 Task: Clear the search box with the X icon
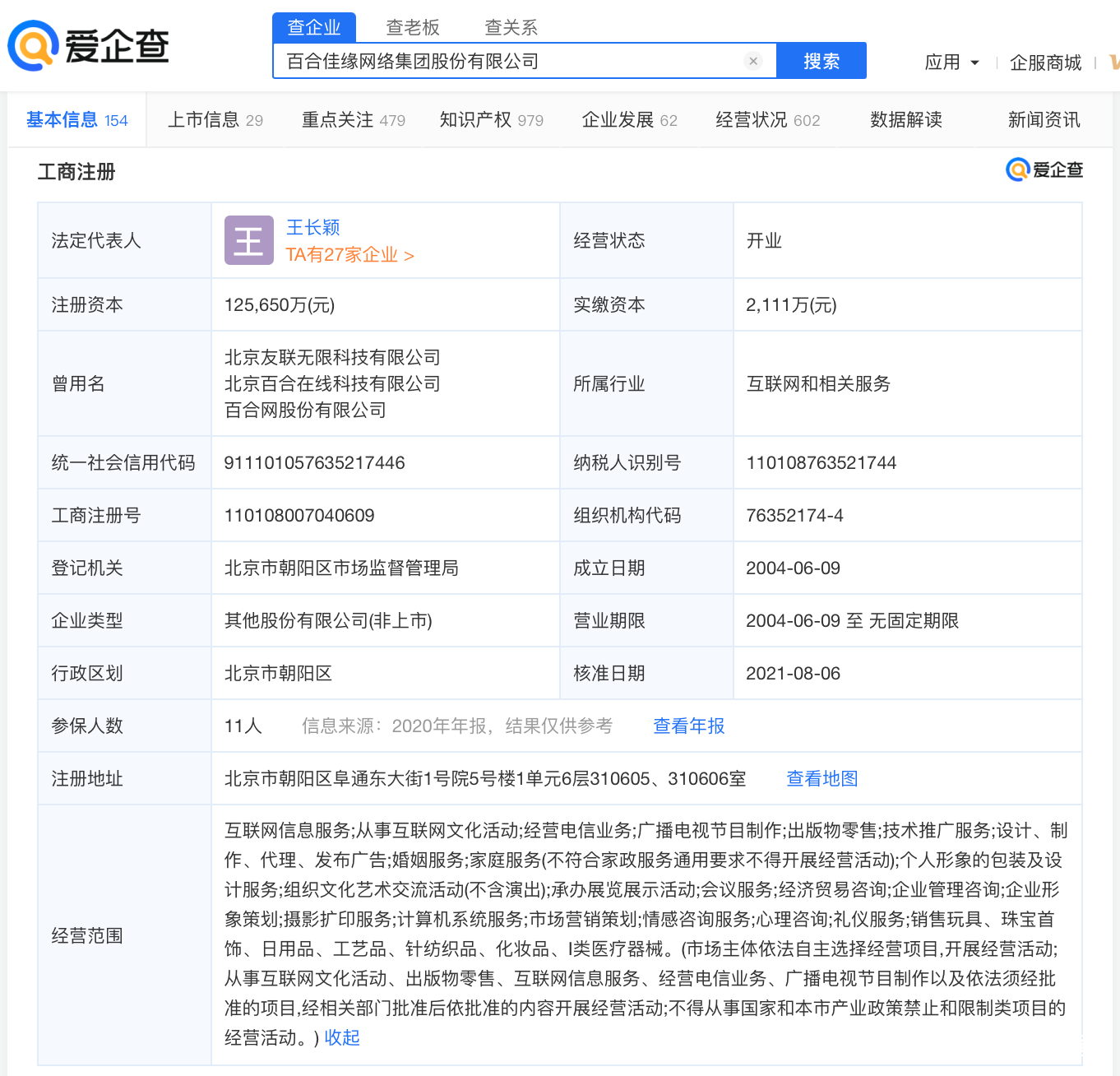pyautogui.click(x=752, y=61)
